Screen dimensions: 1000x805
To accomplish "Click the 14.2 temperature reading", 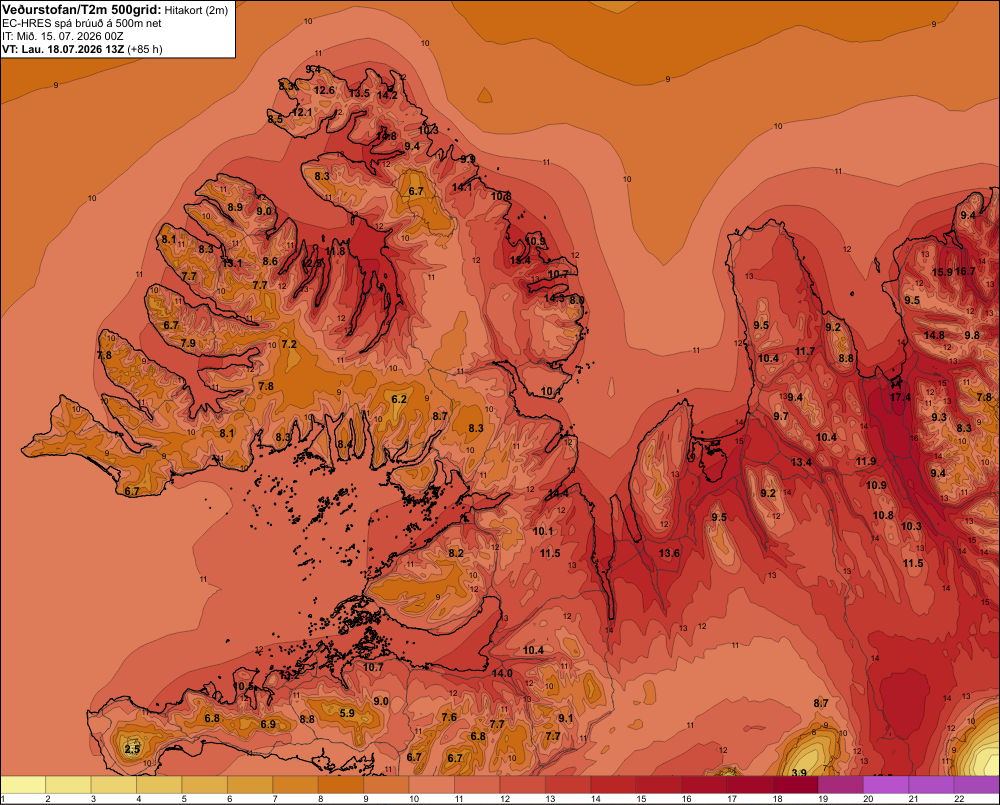I will pos(387,95).
